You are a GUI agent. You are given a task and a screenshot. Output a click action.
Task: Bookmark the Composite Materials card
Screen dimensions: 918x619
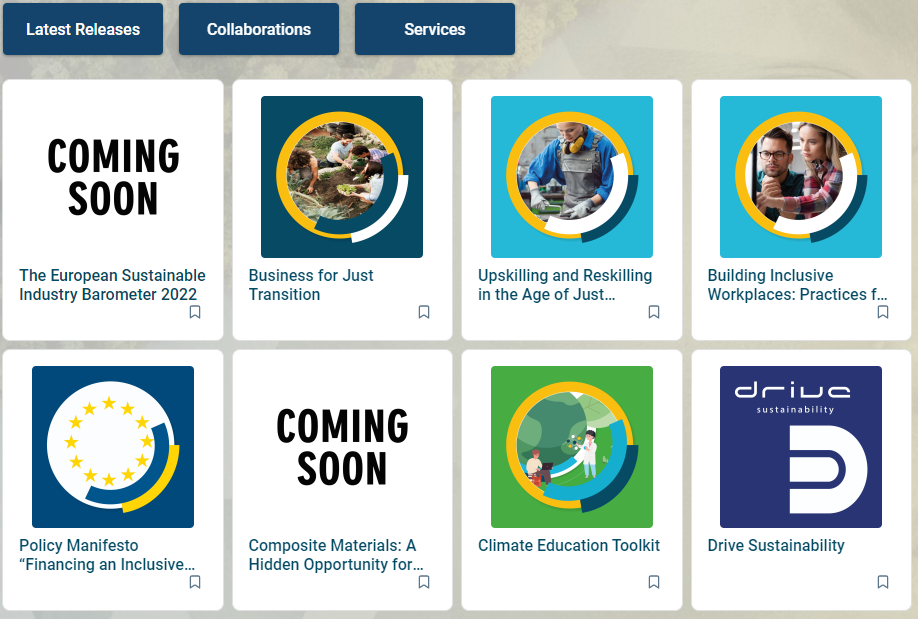[x=424, y=582]
